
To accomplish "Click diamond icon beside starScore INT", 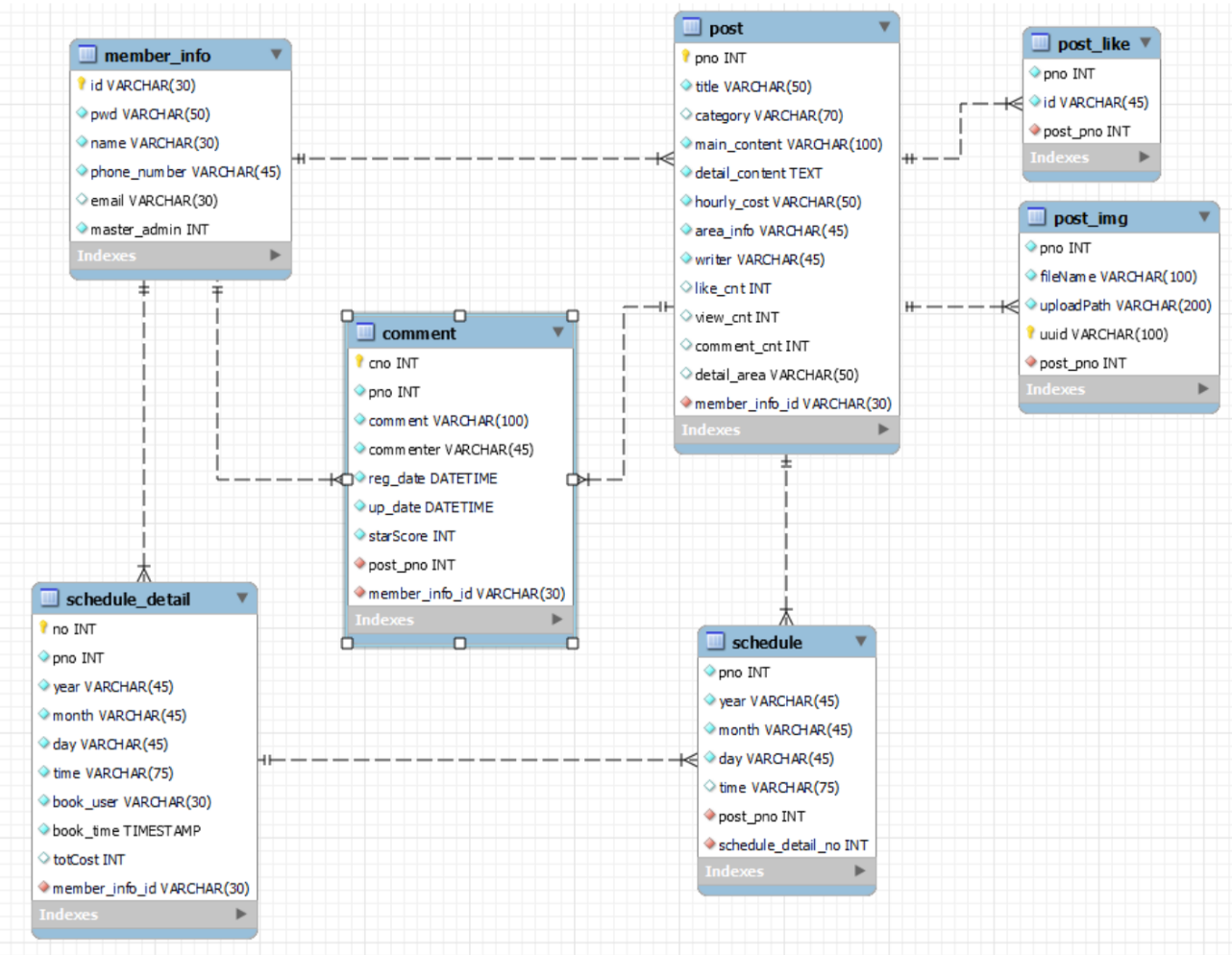I will coord(360,535).
